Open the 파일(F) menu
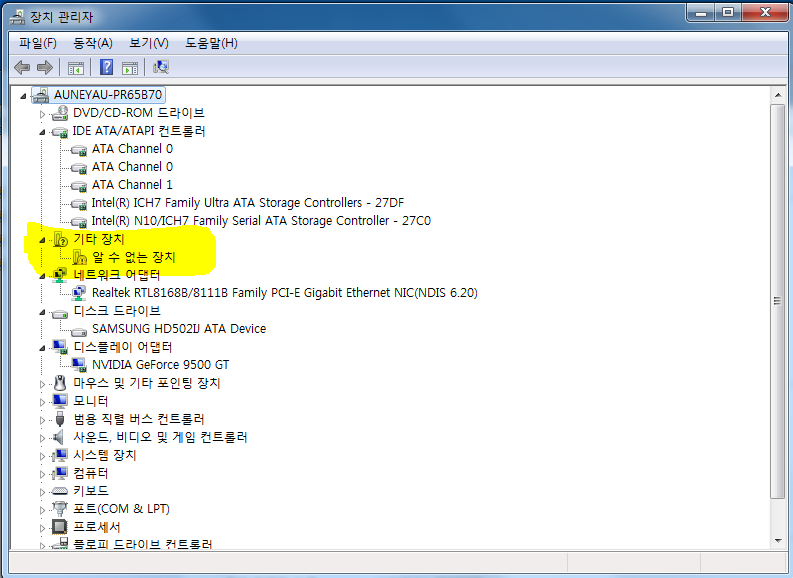 (37, 43)
